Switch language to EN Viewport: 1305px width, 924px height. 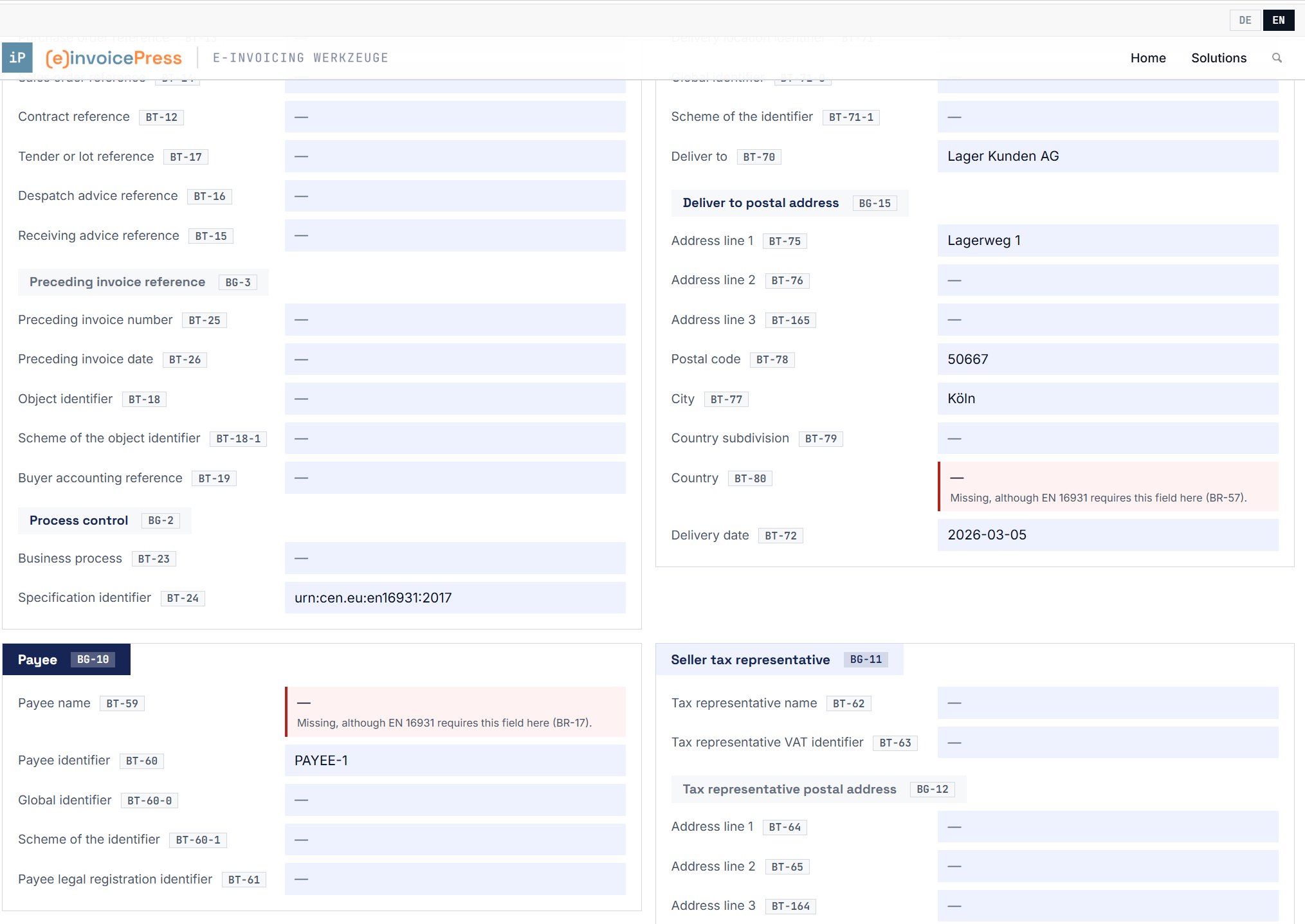(x=1279, y=20)
